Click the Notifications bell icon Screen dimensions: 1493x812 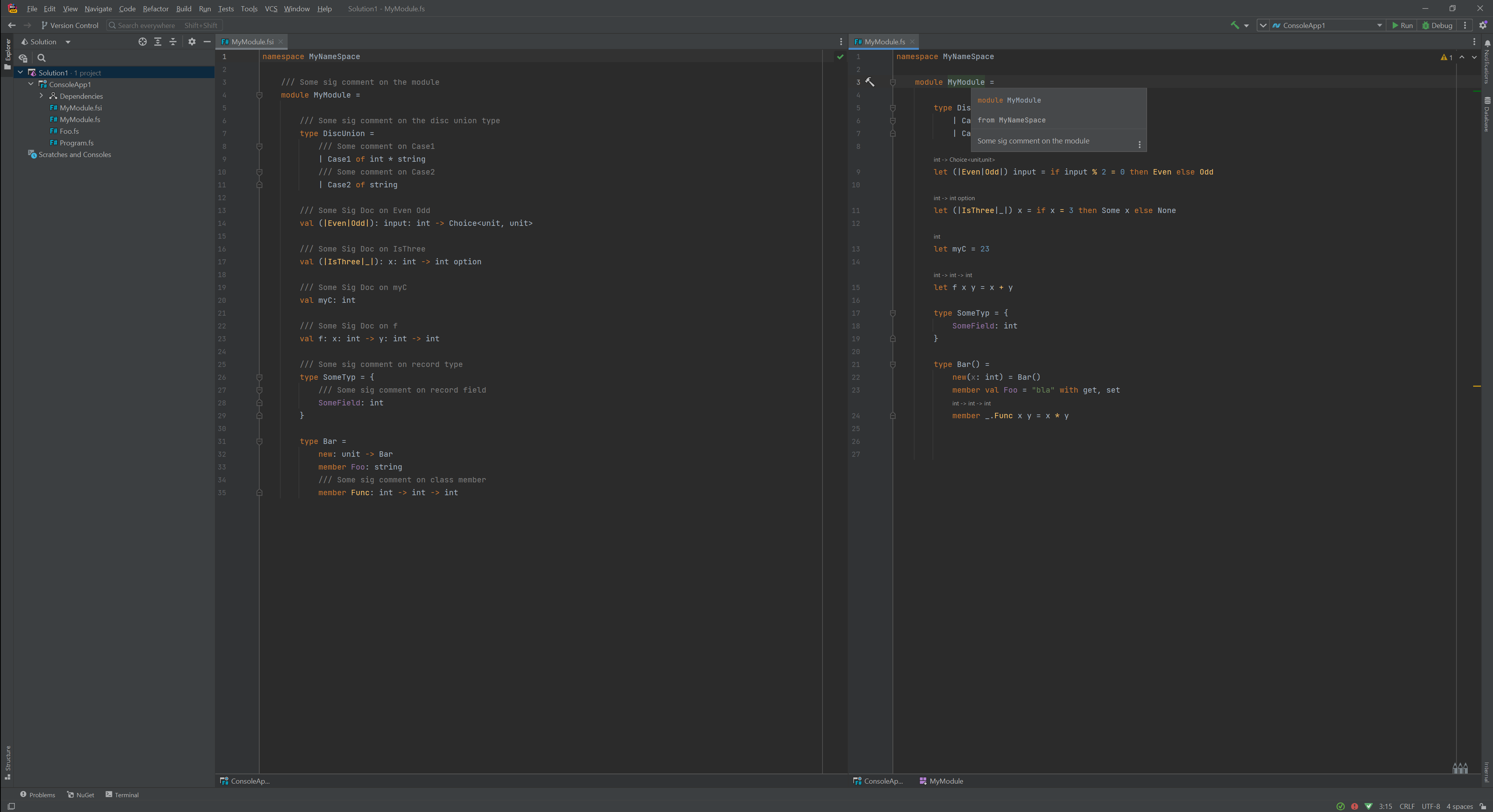pos(1487,44)
